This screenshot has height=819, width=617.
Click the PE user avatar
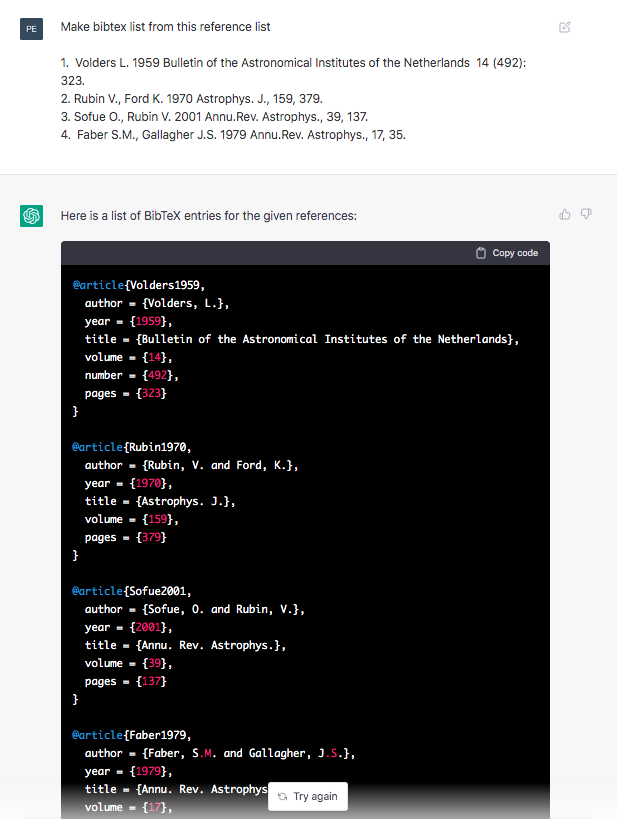point(31,29)
